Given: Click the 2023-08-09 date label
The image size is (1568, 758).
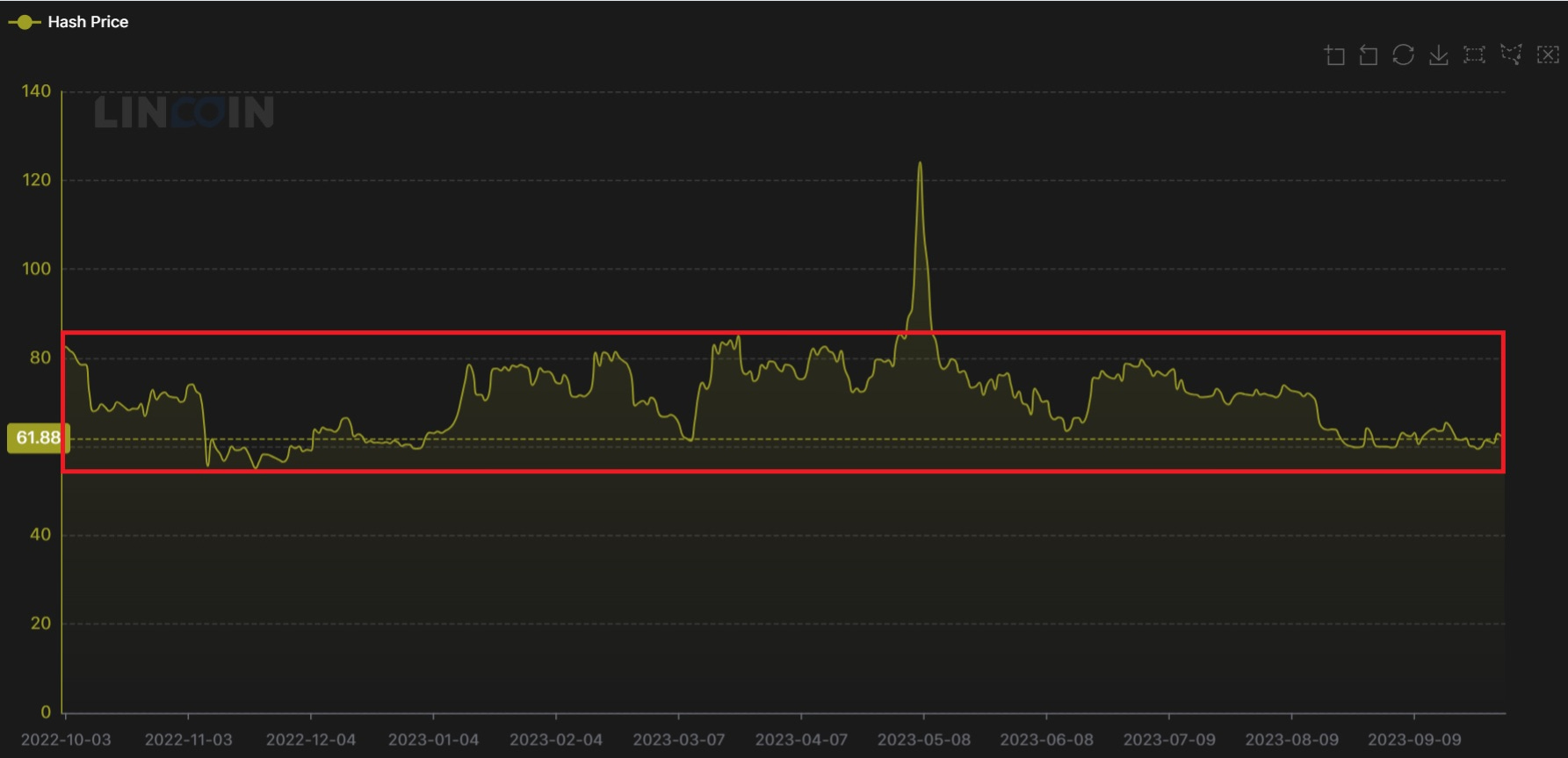Looking at the screenshot, I should tap(1291, 740).
